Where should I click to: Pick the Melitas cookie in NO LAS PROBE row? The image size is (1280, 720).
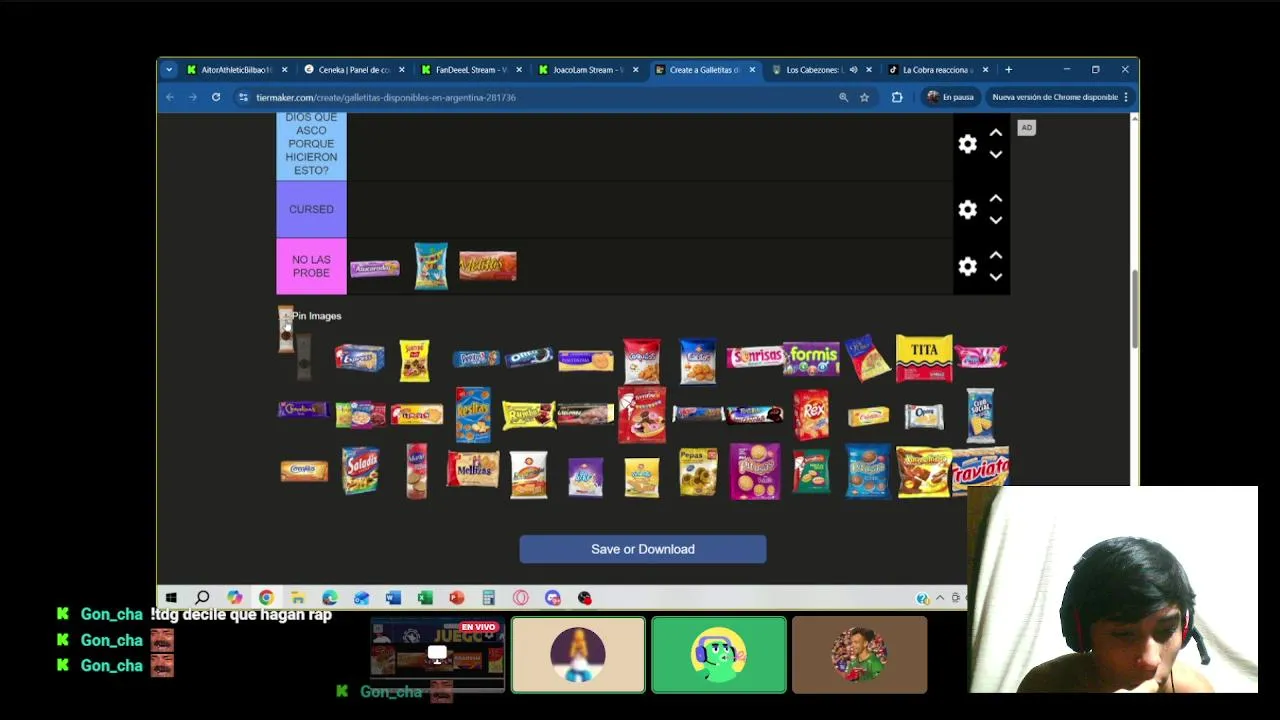coord(488,266)
